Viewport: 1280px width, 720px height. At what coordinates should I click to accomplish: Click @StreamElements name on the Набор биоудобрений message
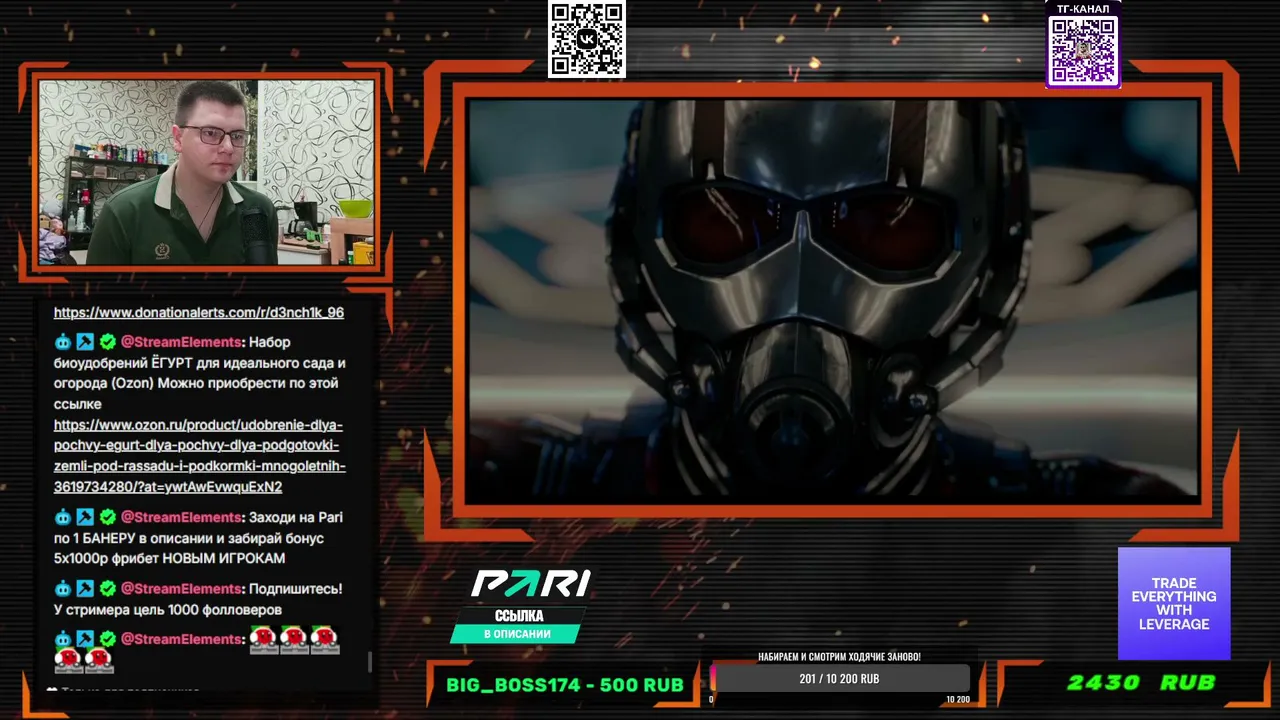(181, 342)
